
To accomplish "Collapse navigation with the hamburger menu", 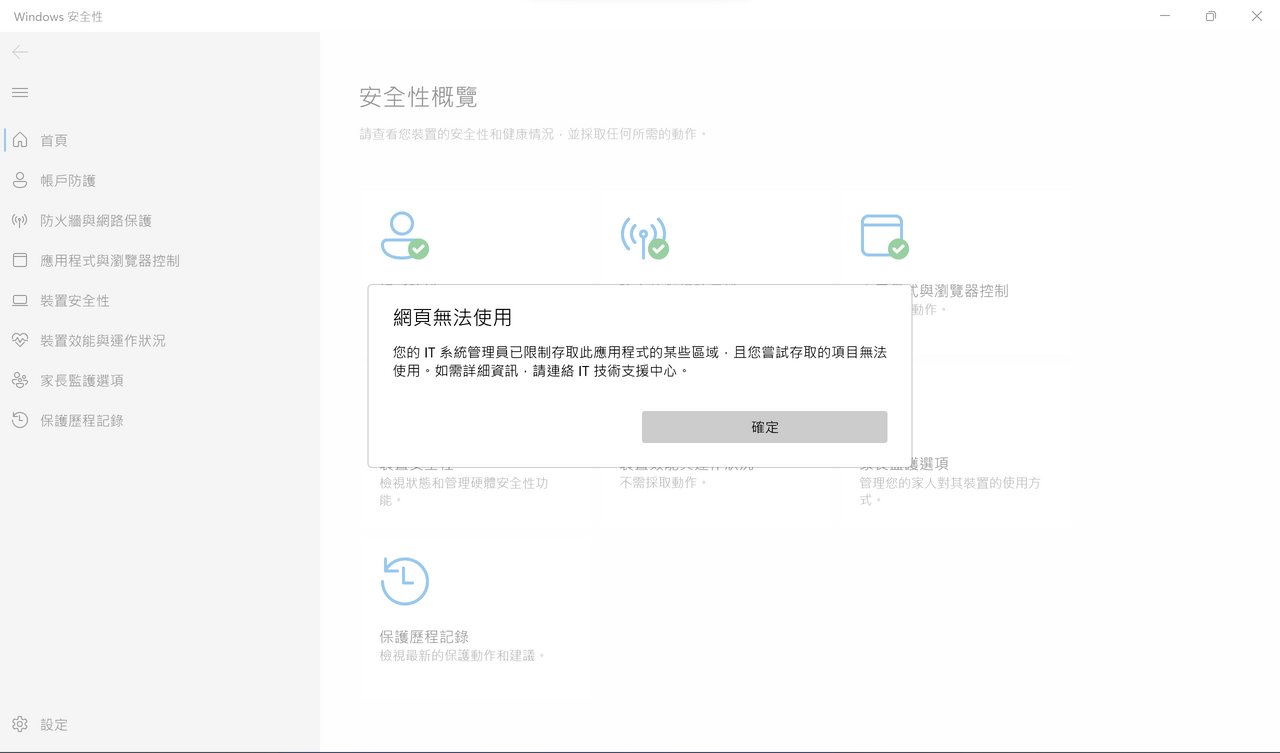I will pyautogui.click(x=19, y=92).
